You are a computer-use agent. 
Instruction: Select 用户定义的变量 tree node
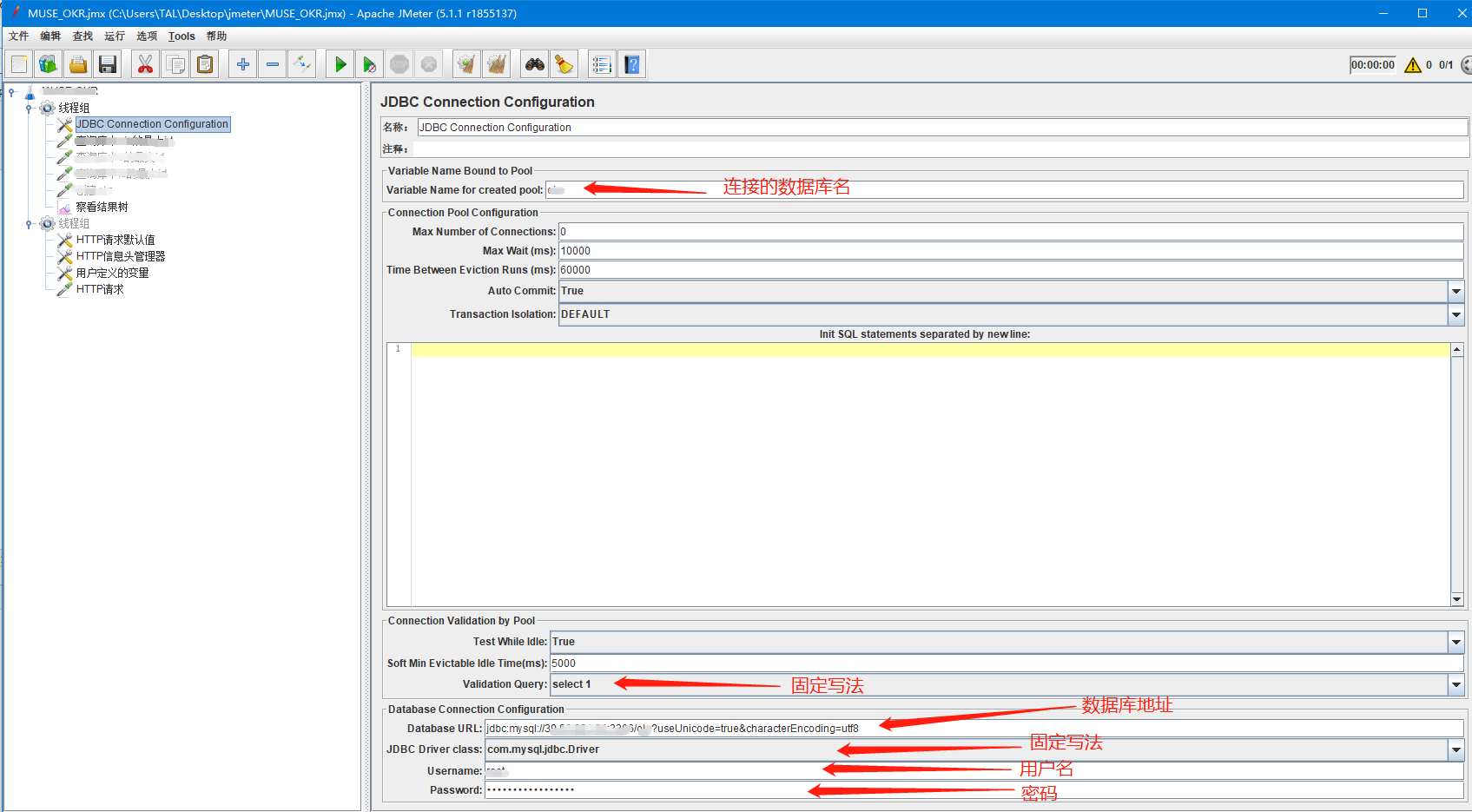tap(112, 274)
